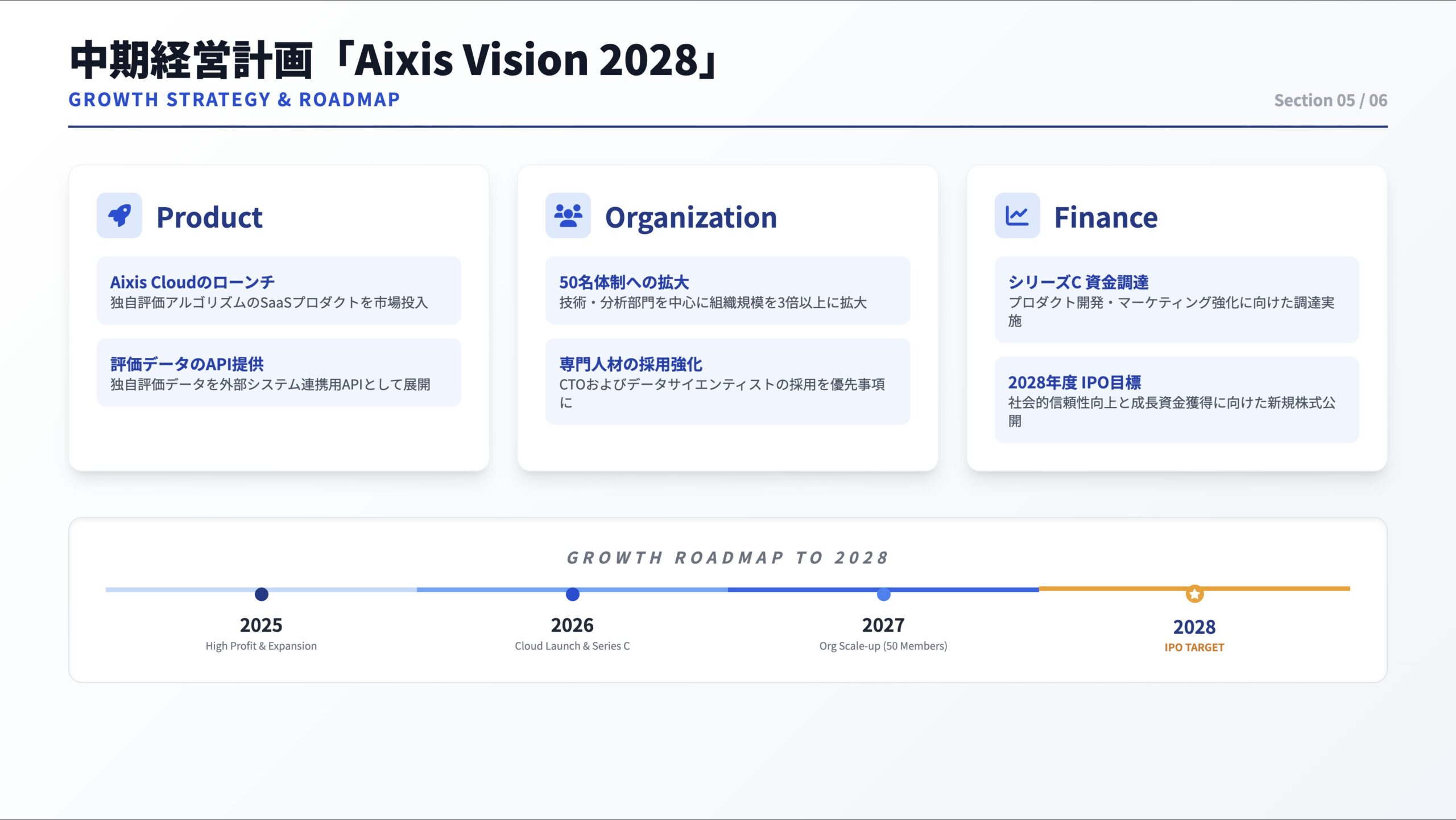Open the 評価データのAPI提供 card
This screenshot has width=1456, height=820.
(x=279, y=373)
